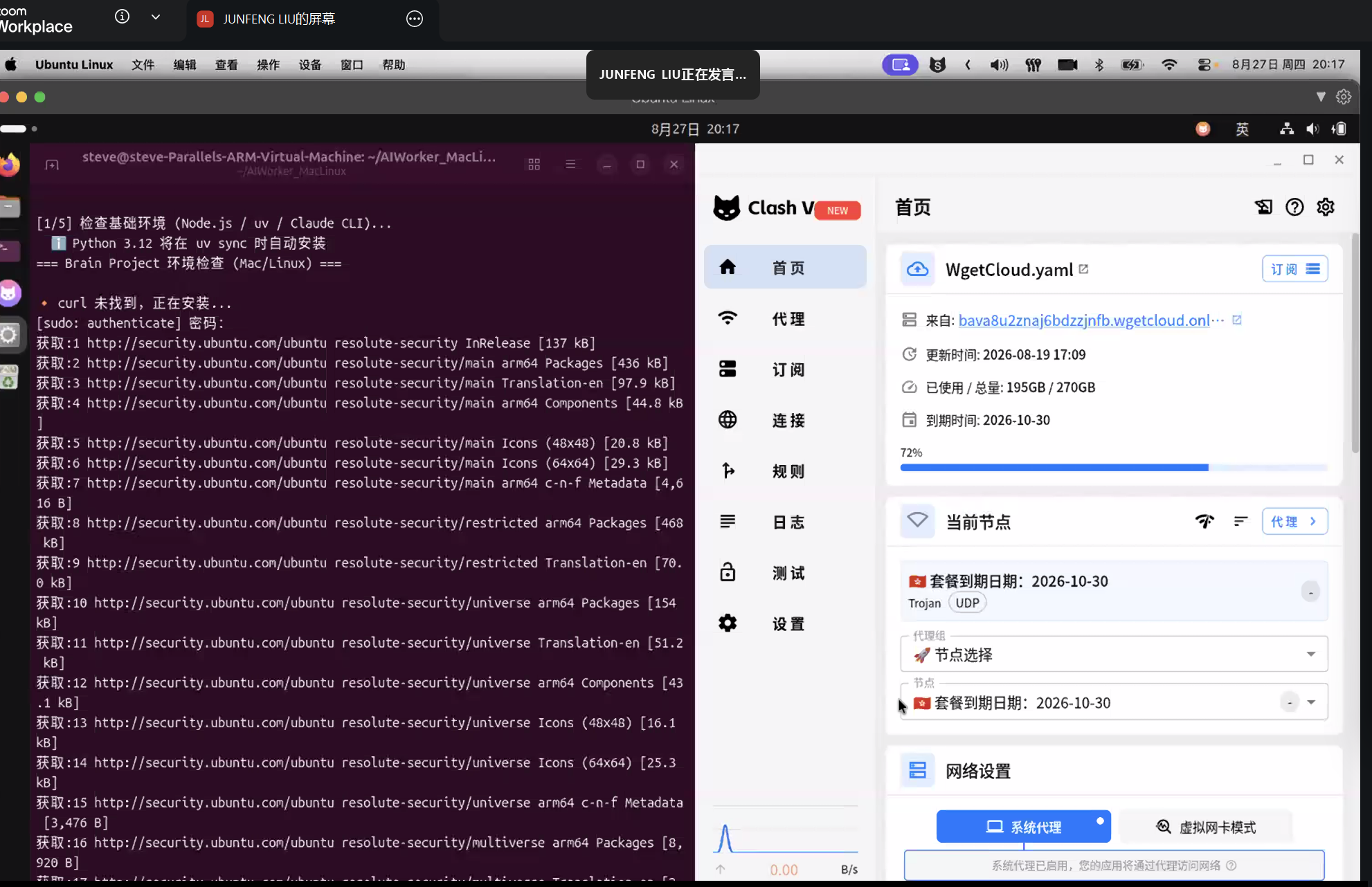Open 测试 in the Clash sidebar

(785, 572)
